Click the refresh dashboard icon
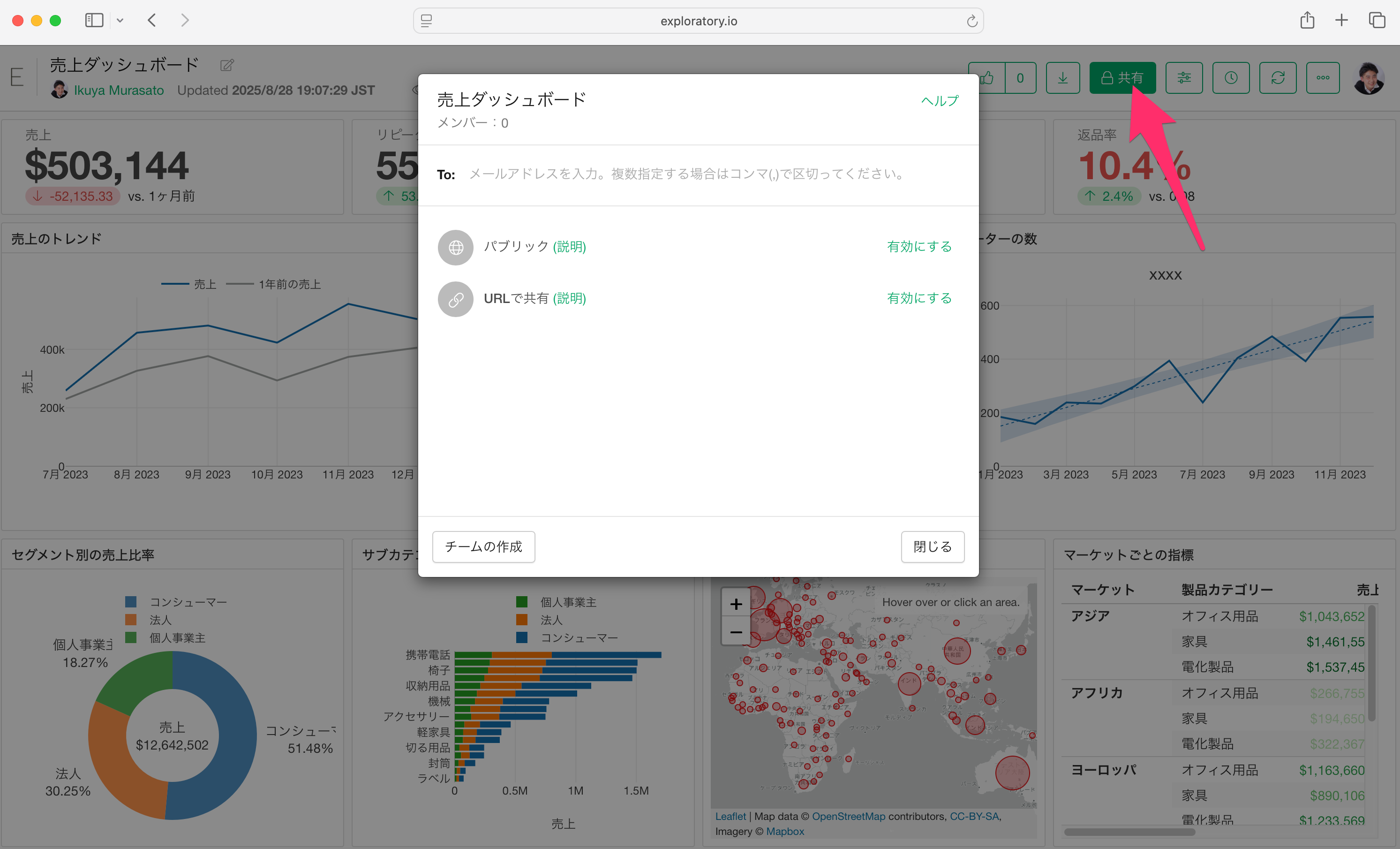Screen dimensions: 1400x849 tap(1278, 78)
